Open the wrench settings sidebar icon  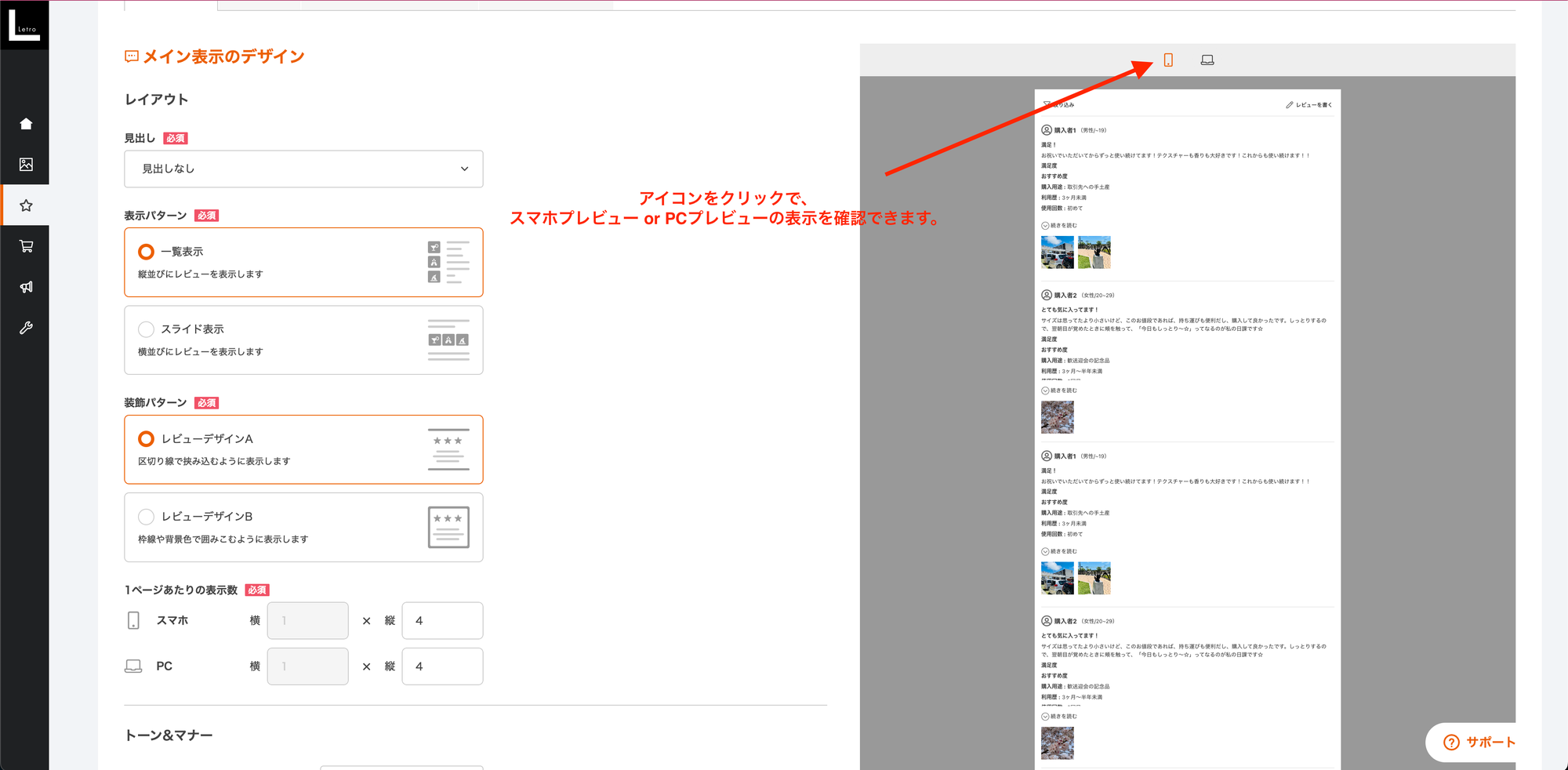click(x=26, y=328)
